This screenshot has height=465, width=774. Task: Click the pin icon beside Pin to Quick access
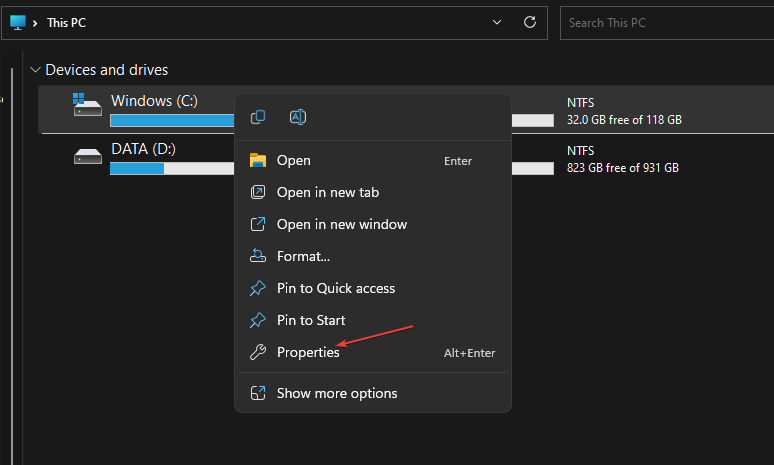coord(258,288)
